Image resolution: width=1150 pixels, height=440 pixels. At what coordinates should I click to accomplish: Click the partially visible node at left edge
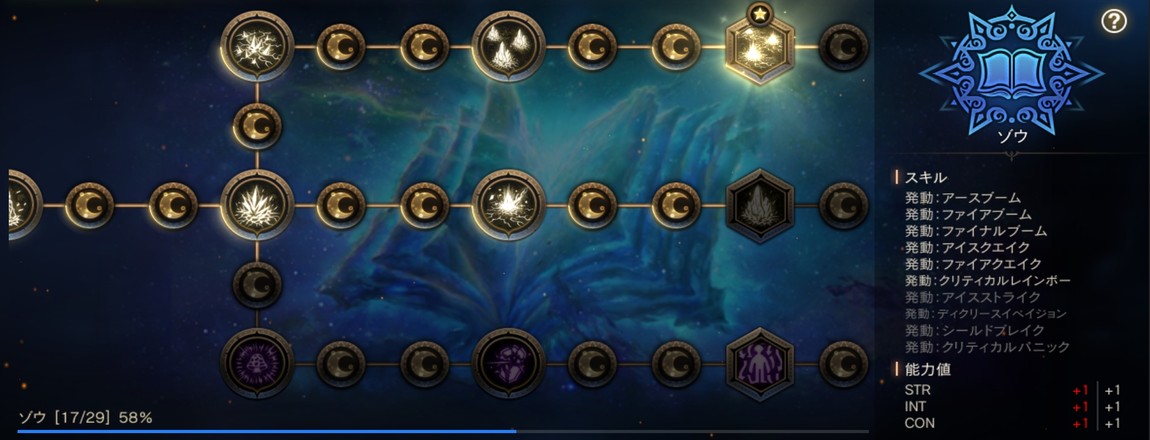click(x=23, y=205)
